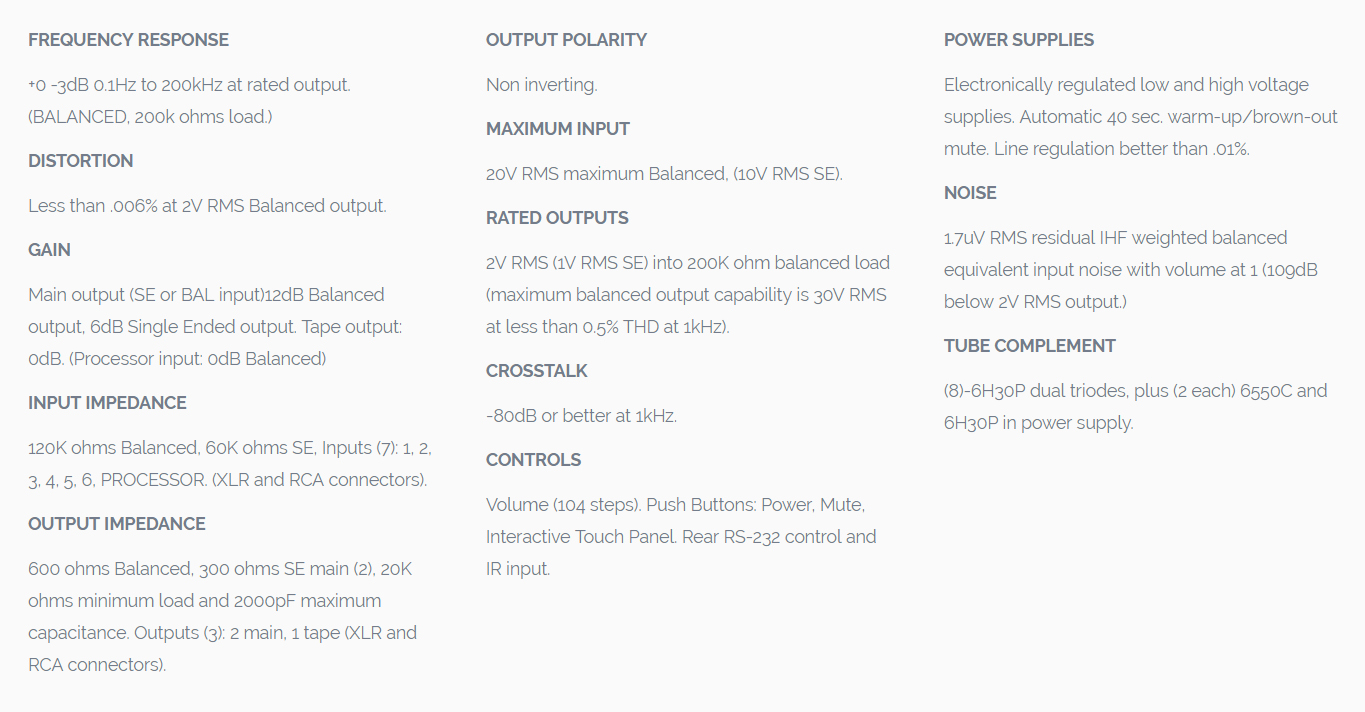Click the POWER SUPPLIES heading
1365x712 pixels.
coord(1019,40)
